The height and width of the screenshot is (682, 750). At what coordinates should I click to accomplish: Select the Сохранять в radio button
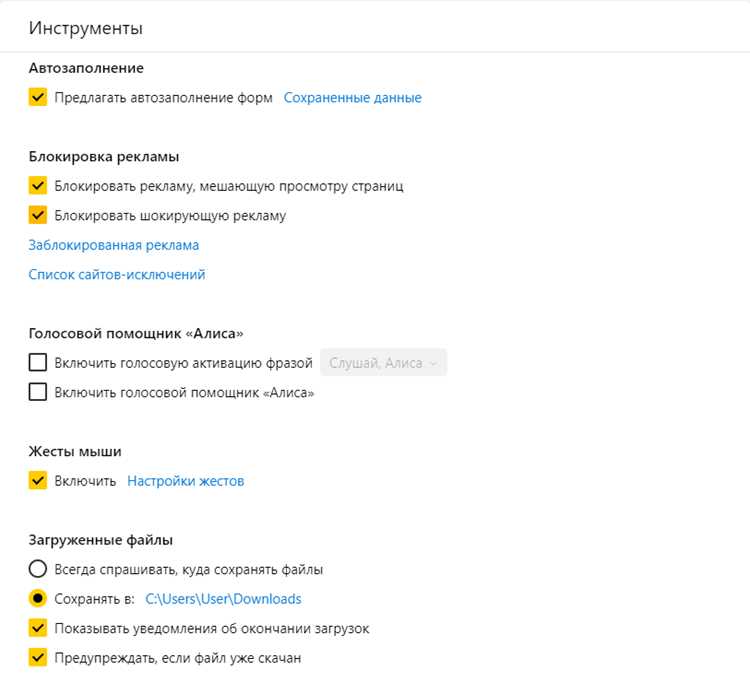38,599
